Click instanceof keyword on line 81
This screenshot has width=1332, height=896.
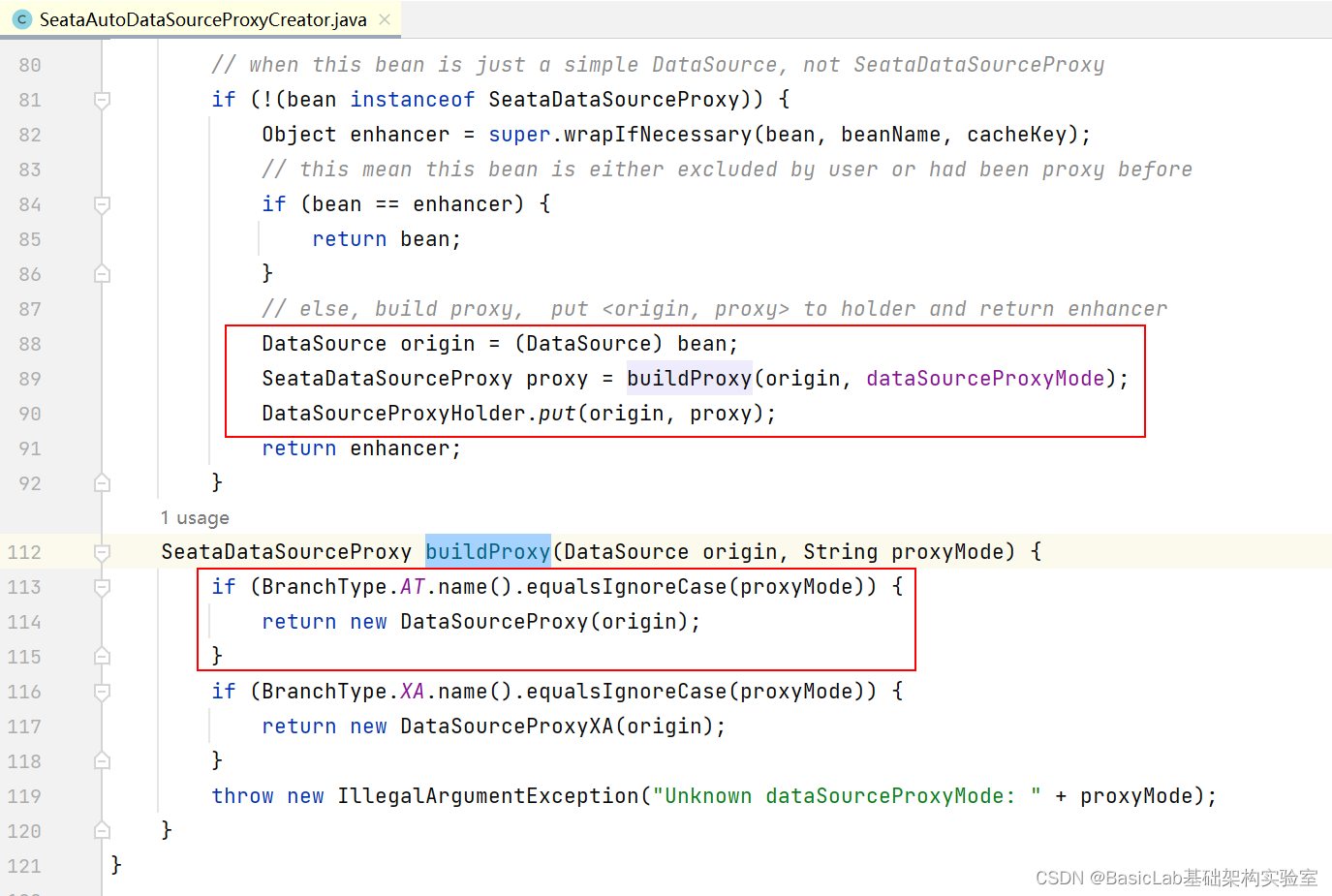(x=413, y=100)
